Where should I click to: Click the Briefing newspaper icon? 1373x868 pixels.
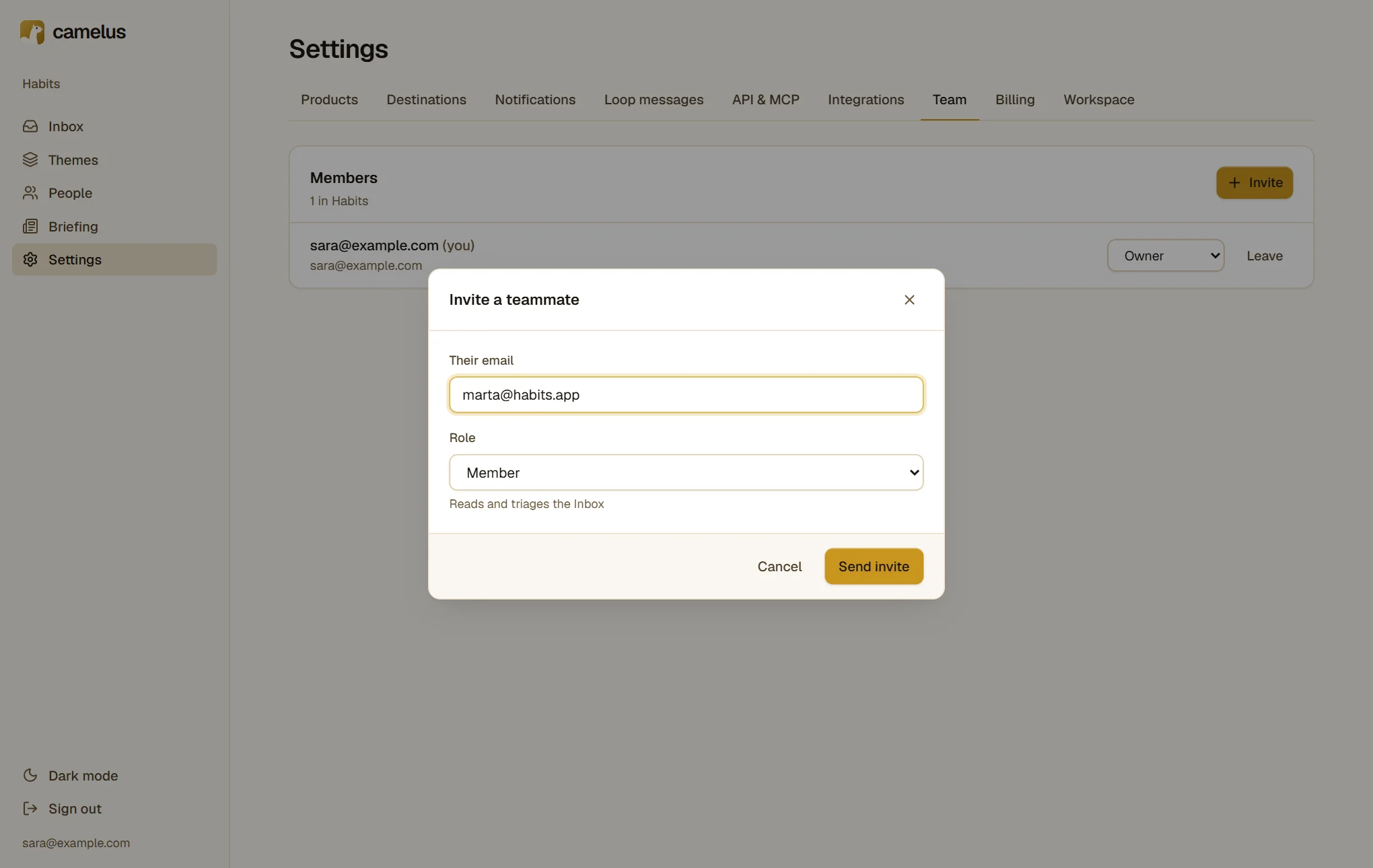tap(30, 226)
